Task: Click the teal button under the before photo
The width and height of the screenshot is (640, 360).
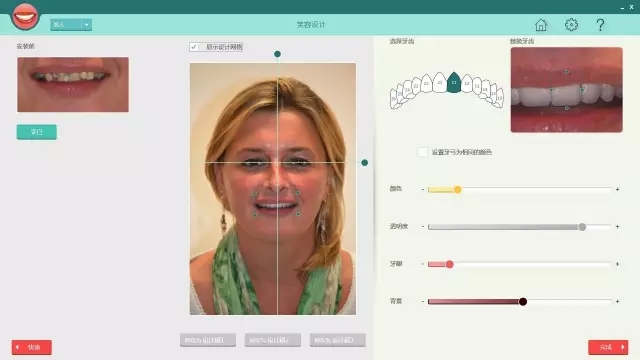Action: point(37,132)
